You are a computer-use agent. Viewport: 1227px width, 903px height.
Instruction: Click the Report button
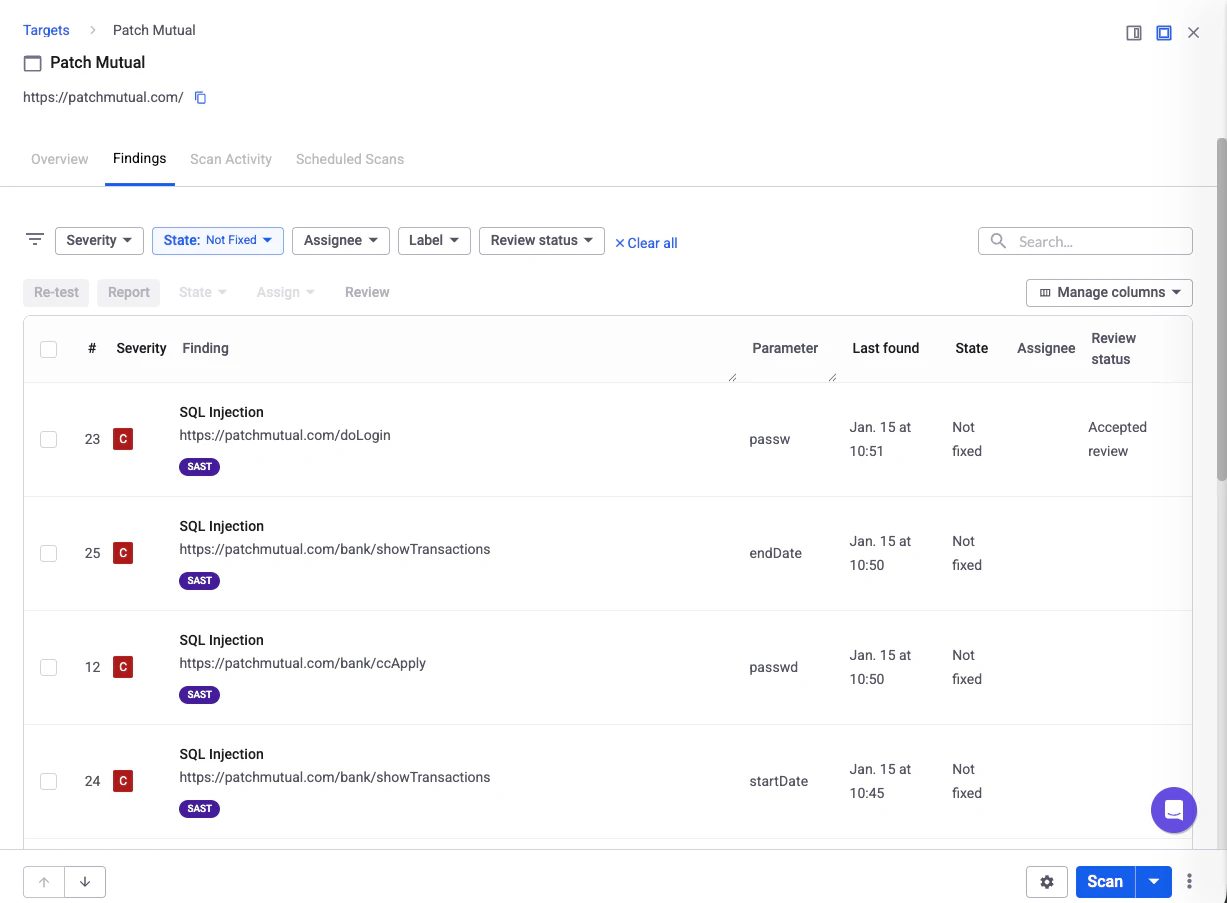[129, 292]
